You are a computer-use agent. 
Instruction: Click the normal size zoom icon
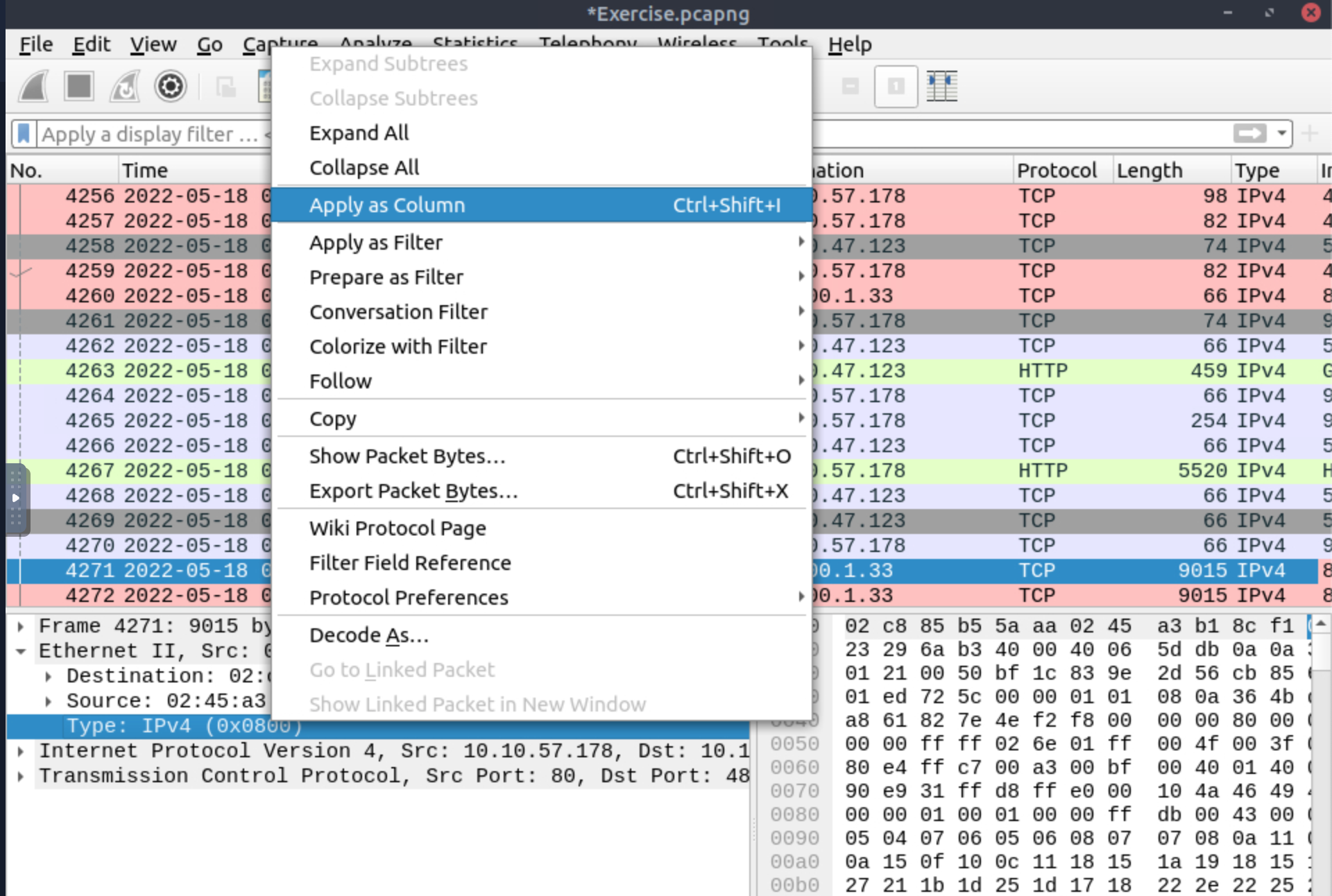(896, 87)
